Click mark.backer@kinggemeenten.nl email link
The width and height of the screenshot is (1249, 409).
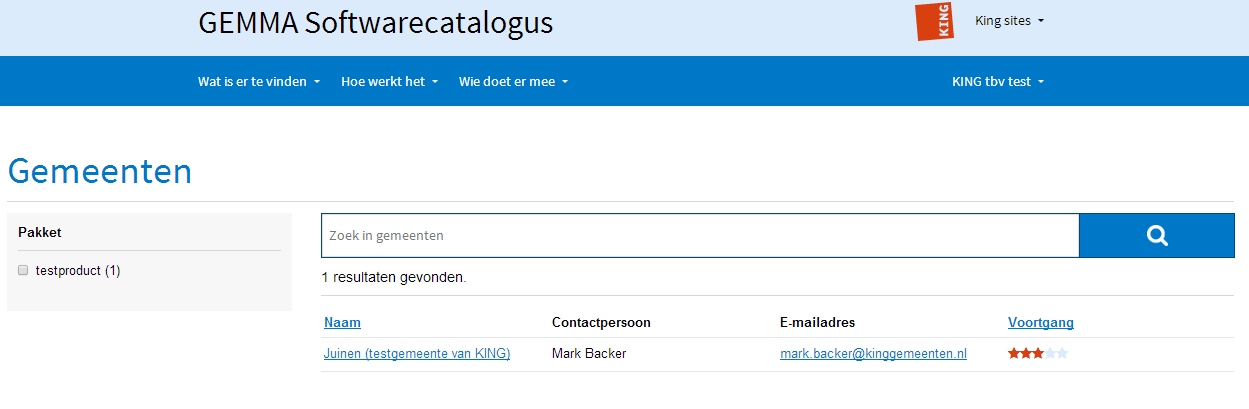coord(874,354)
